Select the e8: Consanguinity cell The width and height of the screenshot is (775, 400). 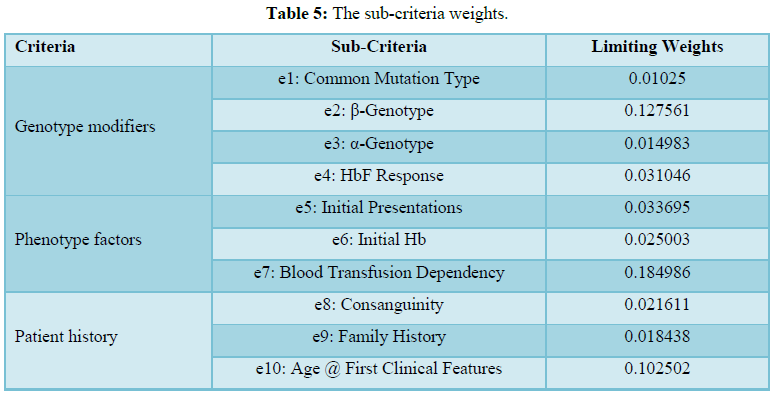coord(378,305)
